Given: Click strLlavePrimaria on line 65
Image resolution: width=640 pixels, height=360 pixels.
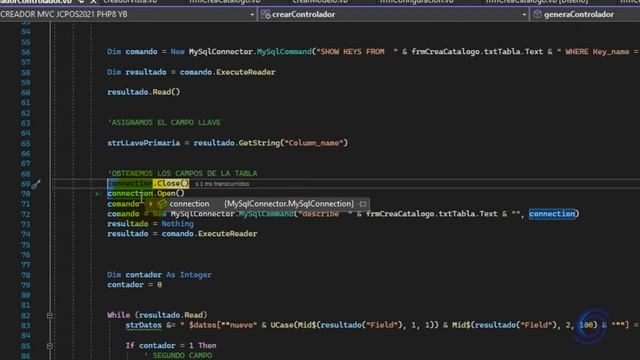Looking at the screenshot, I should point(144,143).
